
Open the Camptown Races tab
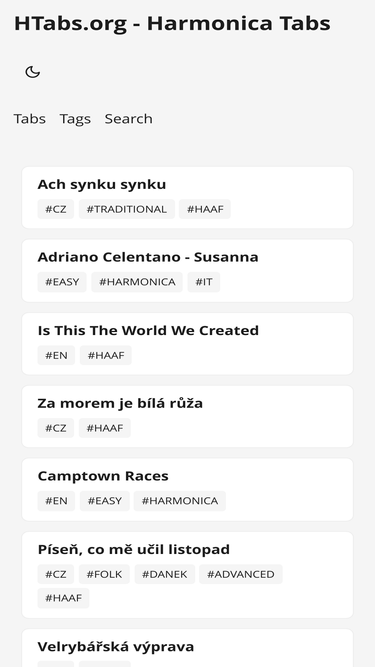(x=103, y=476)
